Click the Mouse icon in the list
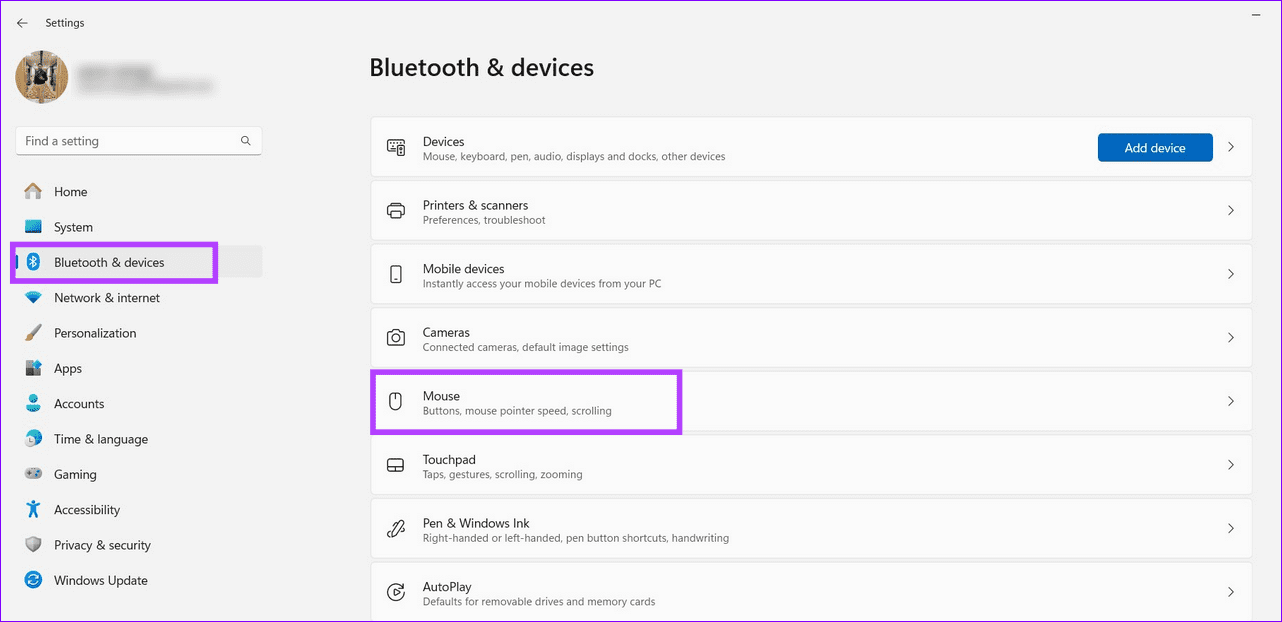Image resolution: width=1282 pixels, height=622 pixels. click(395, 401)
